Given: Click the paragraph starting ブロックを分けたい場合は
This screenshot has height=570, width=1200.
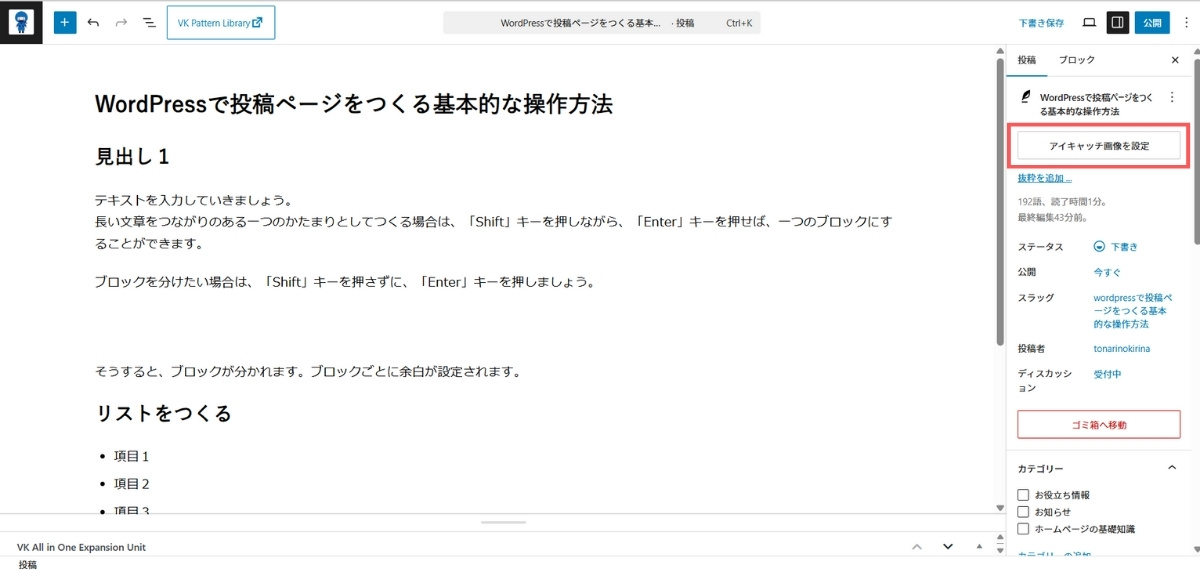Looking at the screenshot, I should [345, 282].
